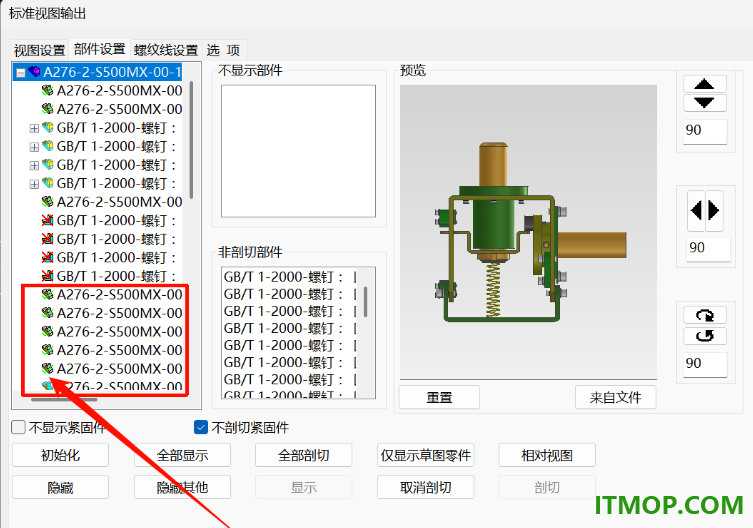Click inside the 不显示部件 list box
The height and width of the screenshot is (528, 753).
pos(298,151)
